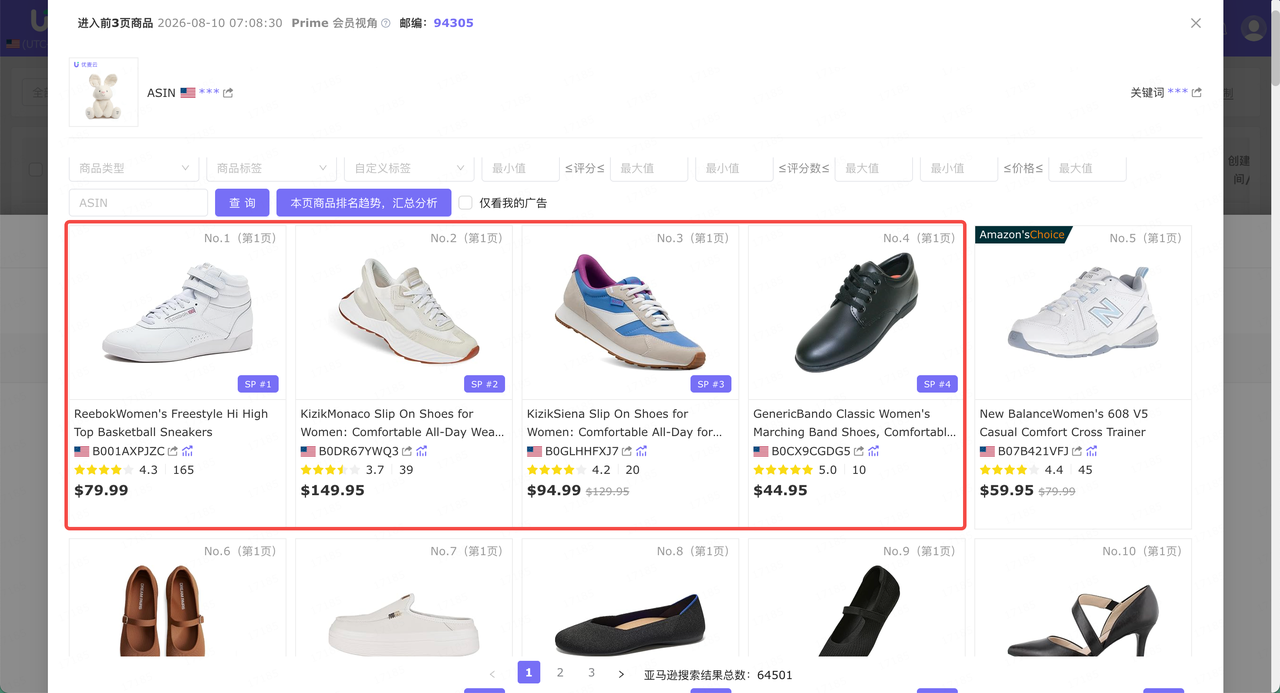The image size is (1280, 693).
Task: Open external link icon beside 关键词
Action: point(1197,93)
